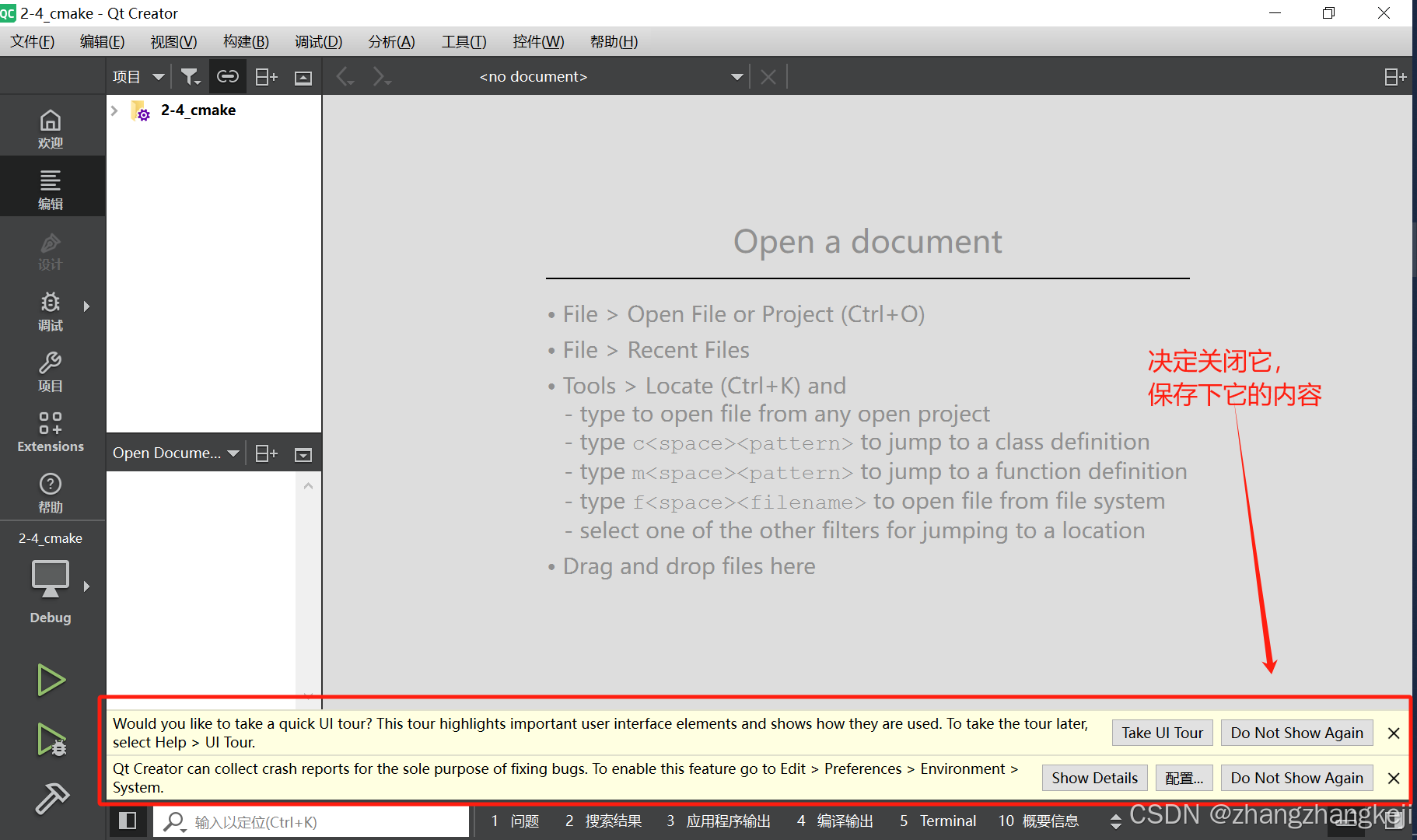Open the 问题 output pane
Image resolution: width=1417 pixels, height=840 pixels.
515,821
